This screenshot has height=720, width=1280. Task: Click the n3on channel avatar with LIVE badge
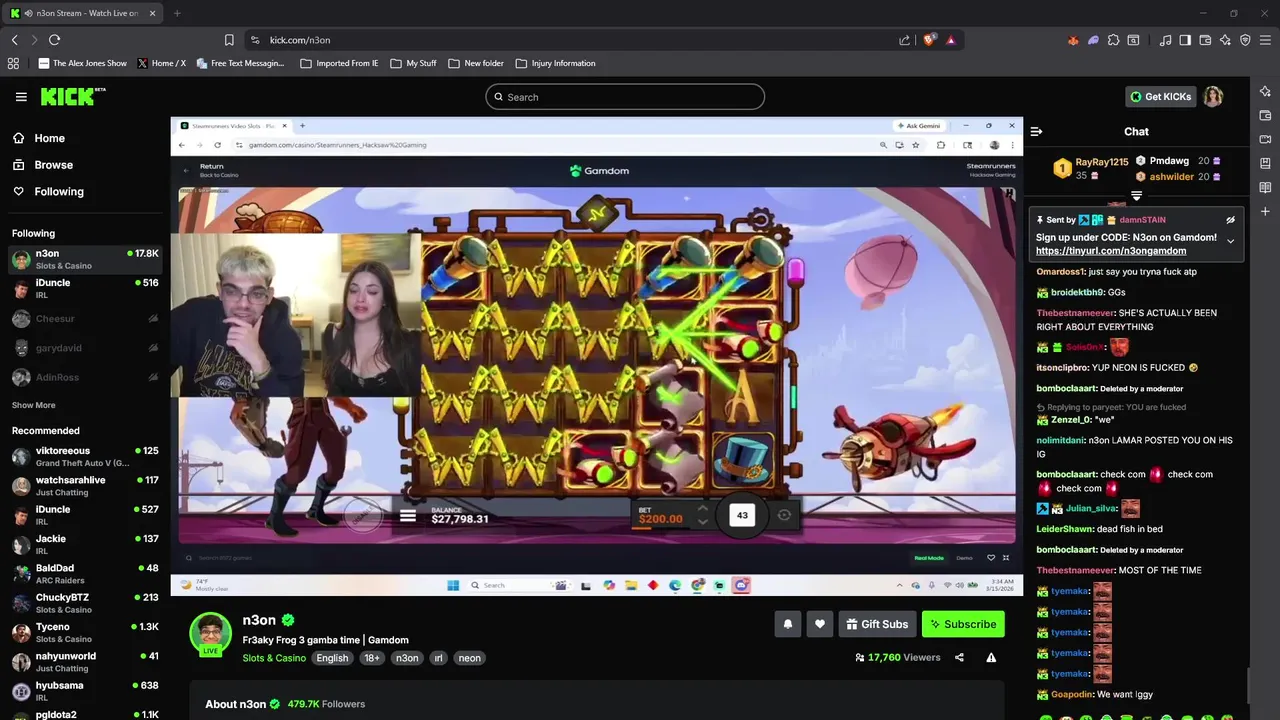point(210,634)
